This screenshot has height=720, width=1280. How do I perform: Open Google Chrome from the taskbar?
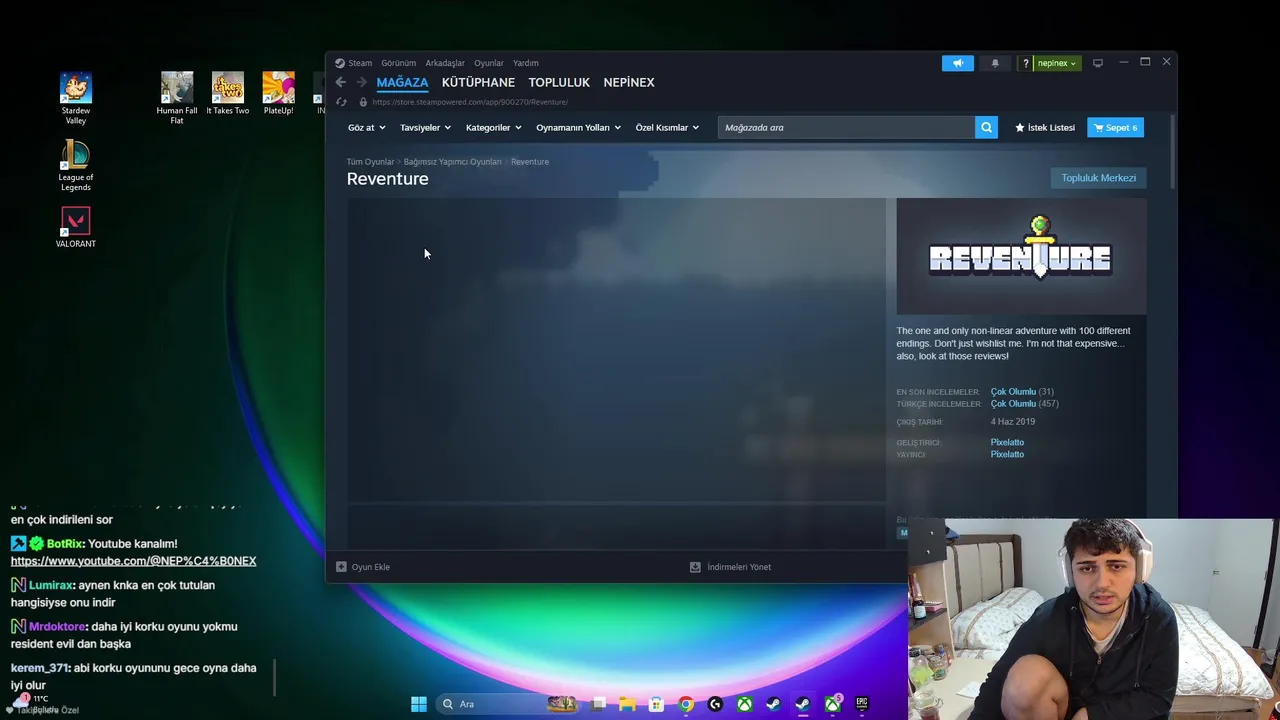click(686, 704)
